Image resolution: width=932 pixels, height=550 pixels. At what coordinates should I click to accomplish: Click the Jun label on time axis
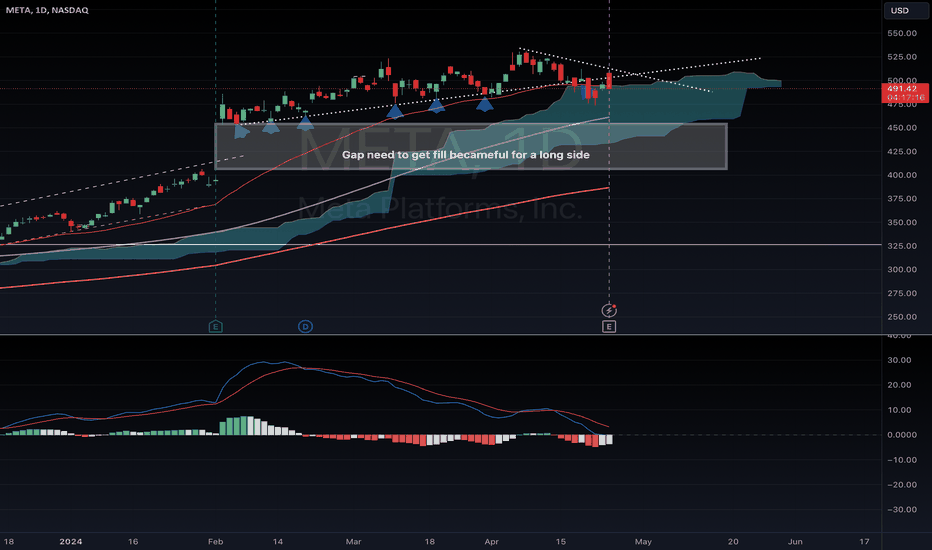point(795,542)
